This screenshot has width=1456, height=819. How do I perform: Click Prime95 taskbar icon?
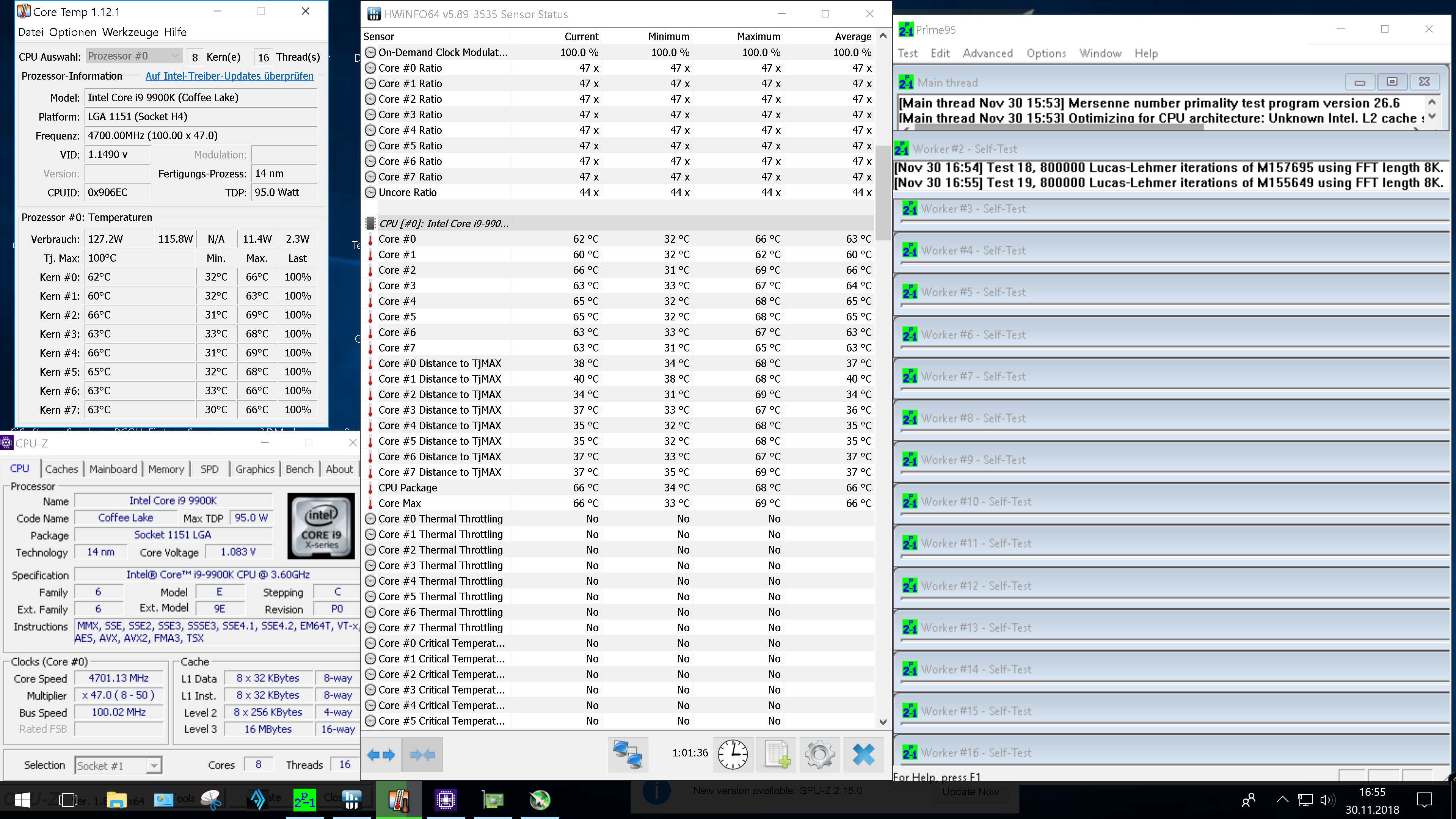pyautogui.click(x=304, y=800)
